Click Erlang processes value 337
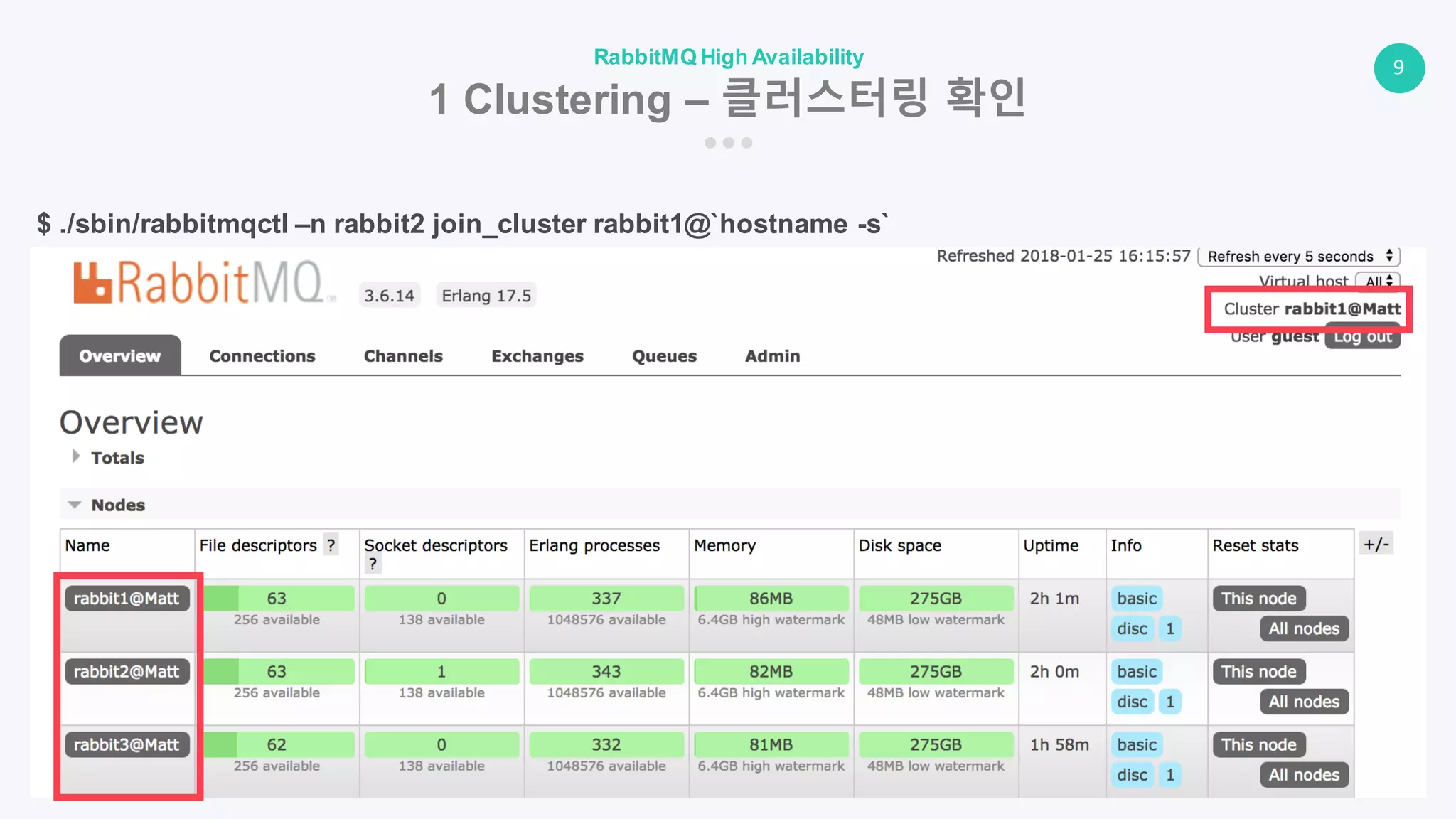Screen dimensions: 1456x819 coord(606,599)
